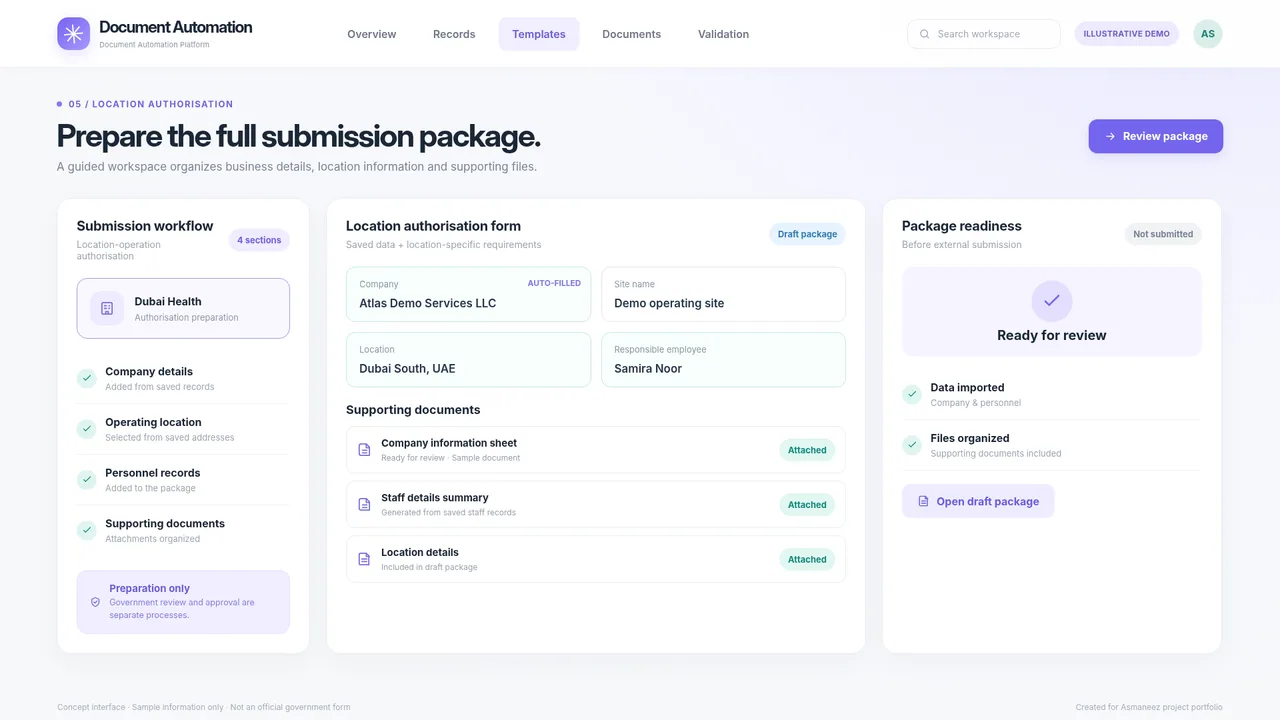Click the Staff details summary file icon
Screen dimensions: 1280x720
[364, 504]
